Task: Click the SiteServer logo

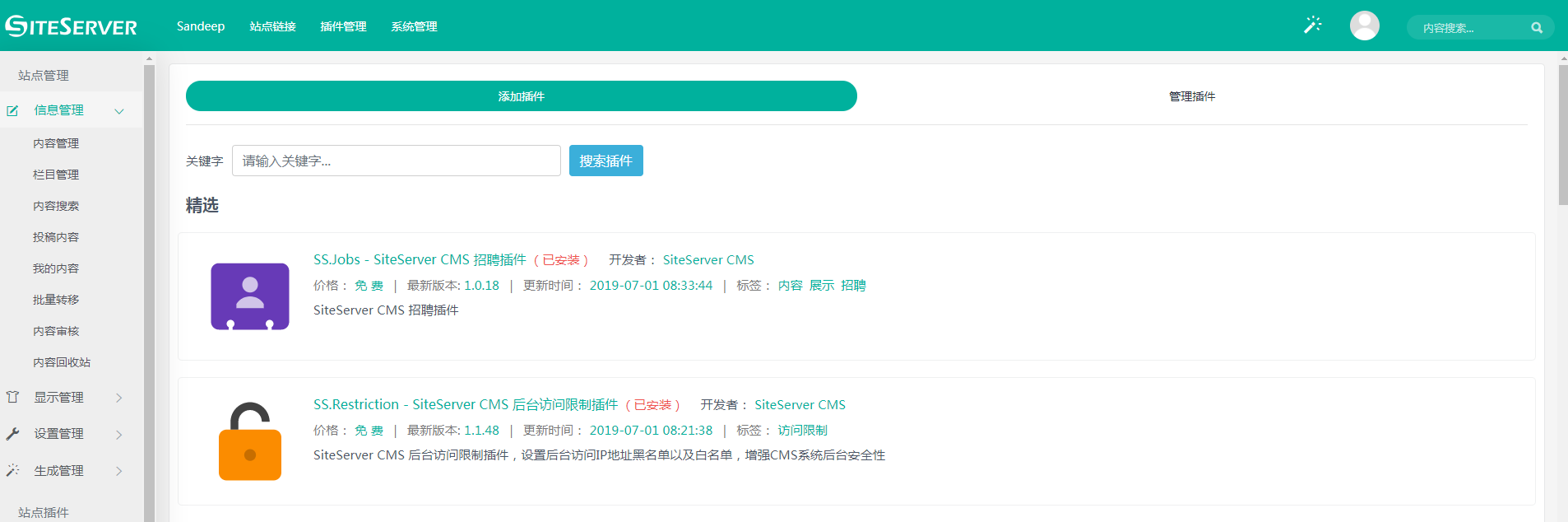Action: coord(72,26)
